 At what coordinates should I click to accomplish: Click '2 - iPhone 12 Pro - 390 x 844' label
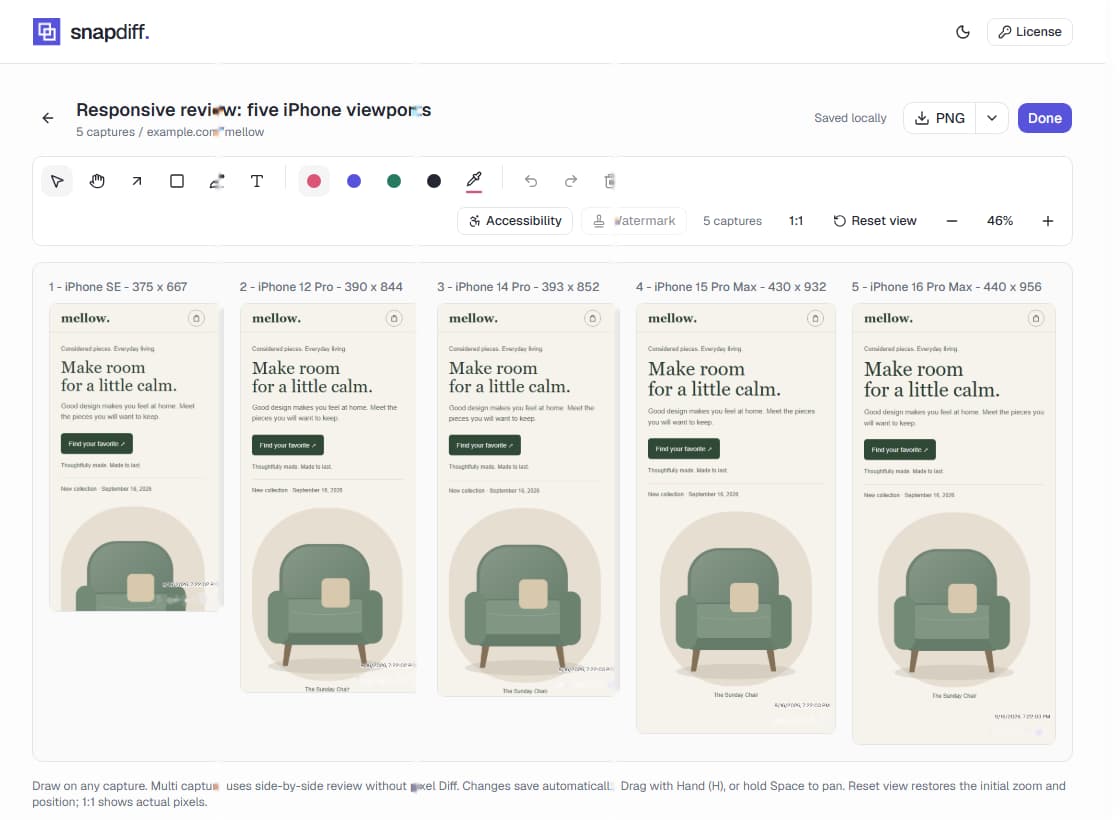321,286
